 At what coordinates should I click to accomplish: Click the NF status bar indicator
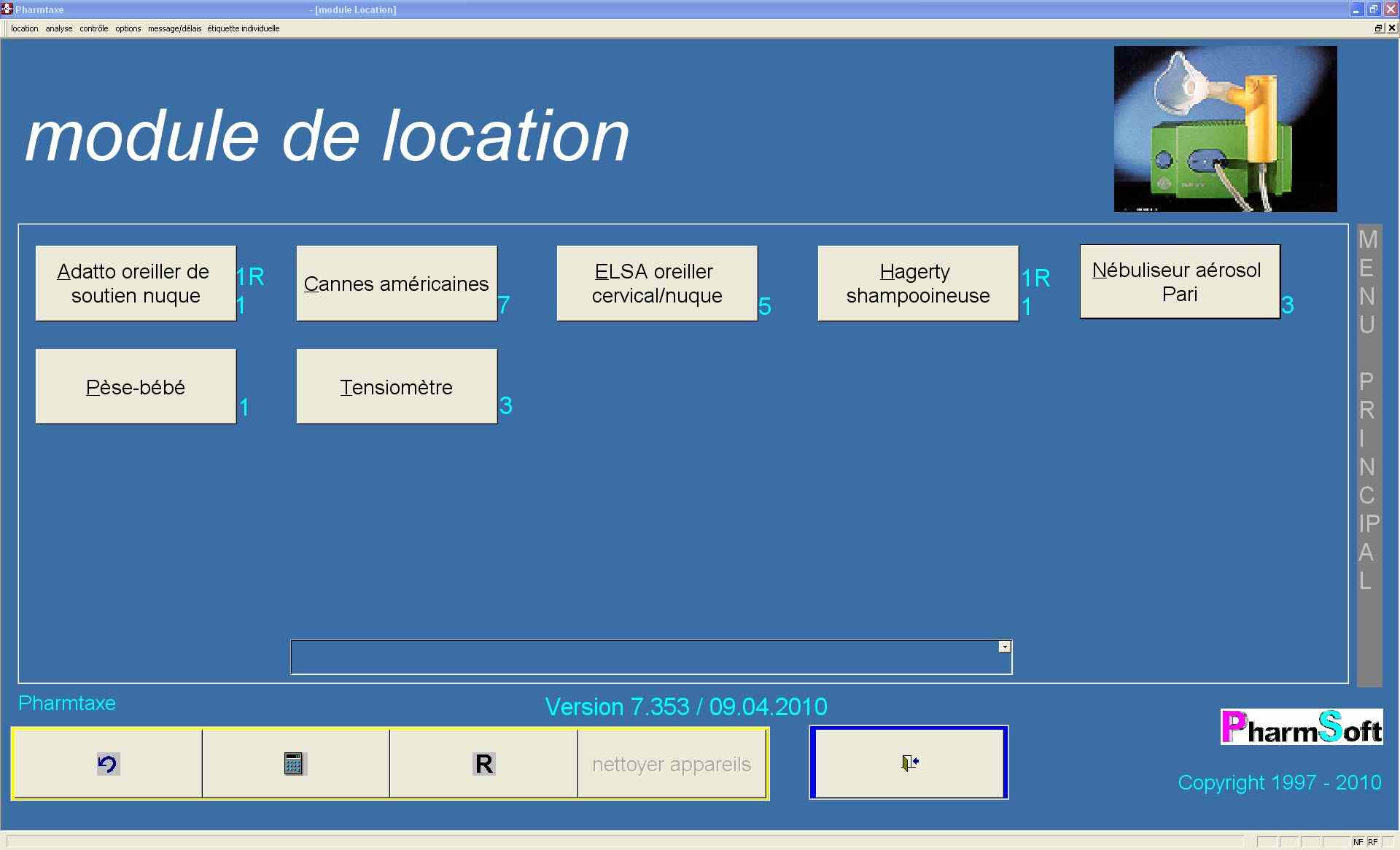coord(1358,842)
